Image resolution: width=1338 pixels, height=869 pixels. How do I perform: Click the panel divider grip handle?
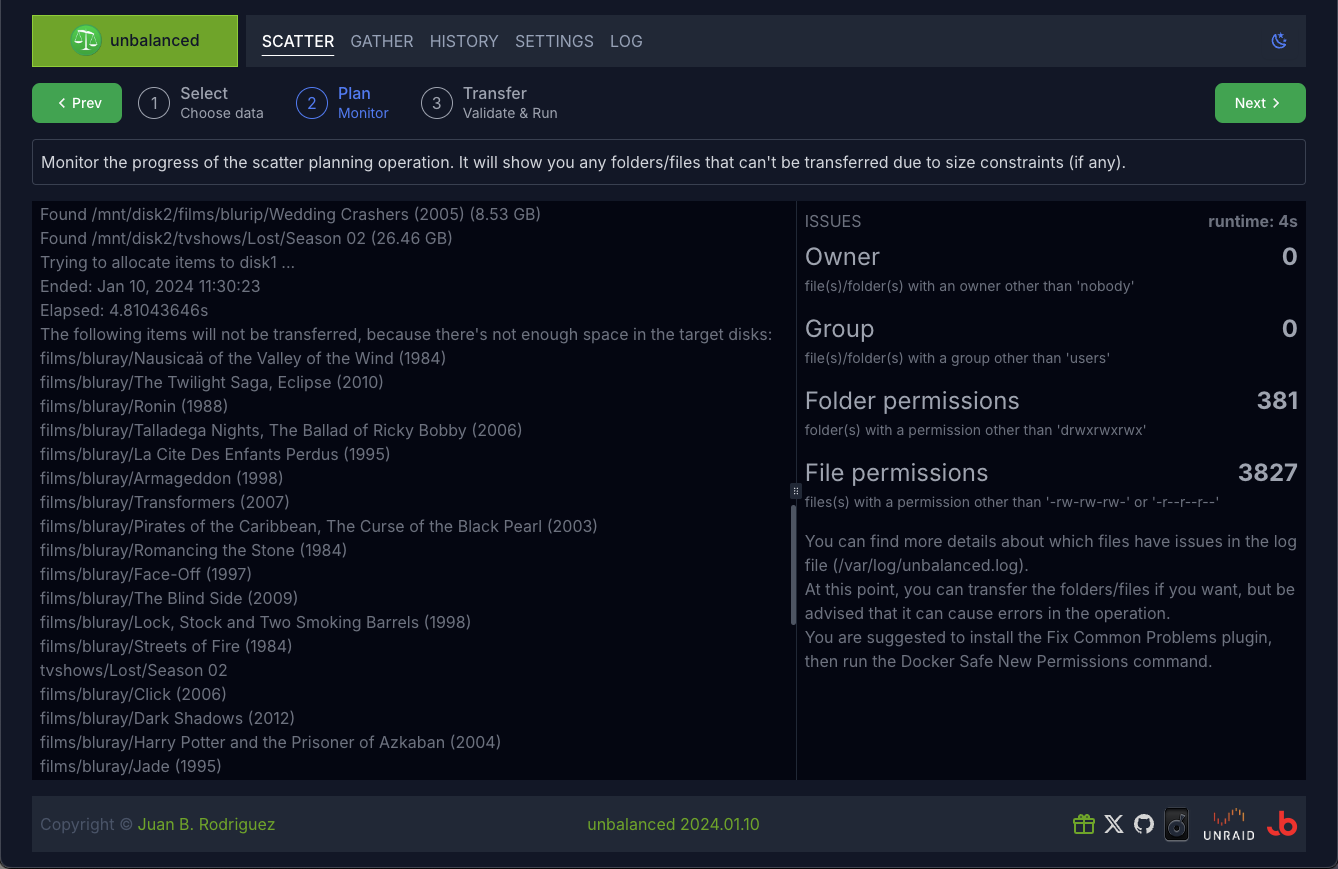pyautogui.click(x=796, y=491)
